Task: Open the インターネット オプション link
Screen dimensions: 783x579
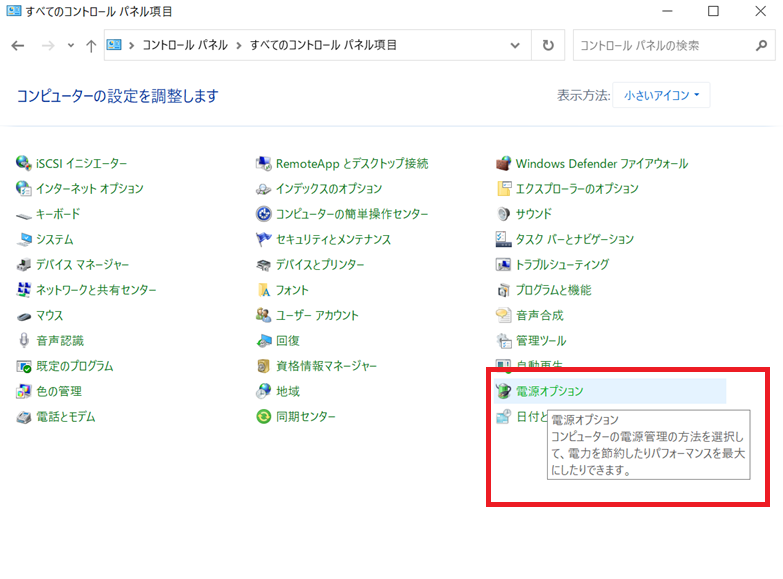Action: coord(89,189)
